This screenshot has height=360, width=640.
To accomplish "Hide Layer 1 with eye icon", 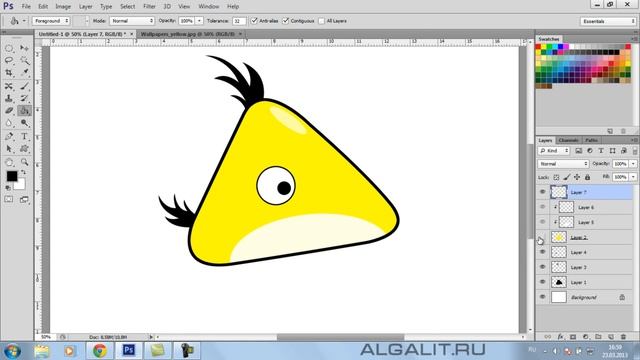I will pos(542,282).
